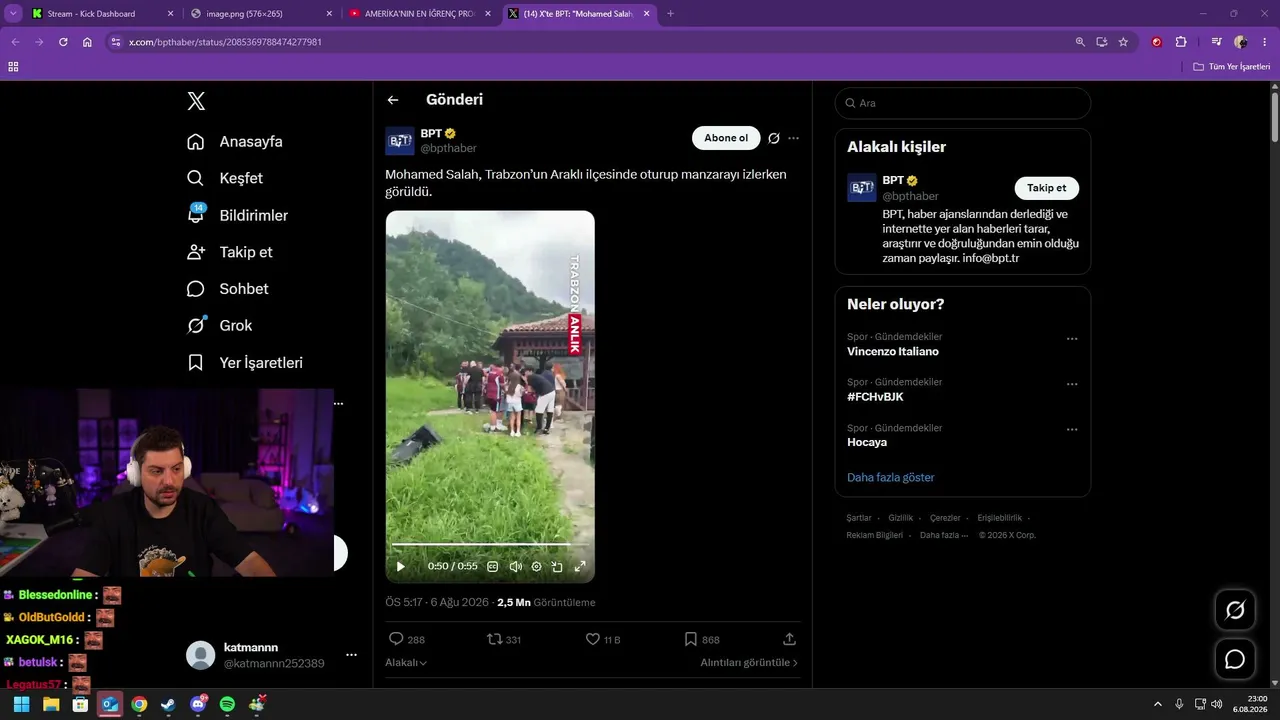Open more options for Hocaya trend

tap(1072, 430)
